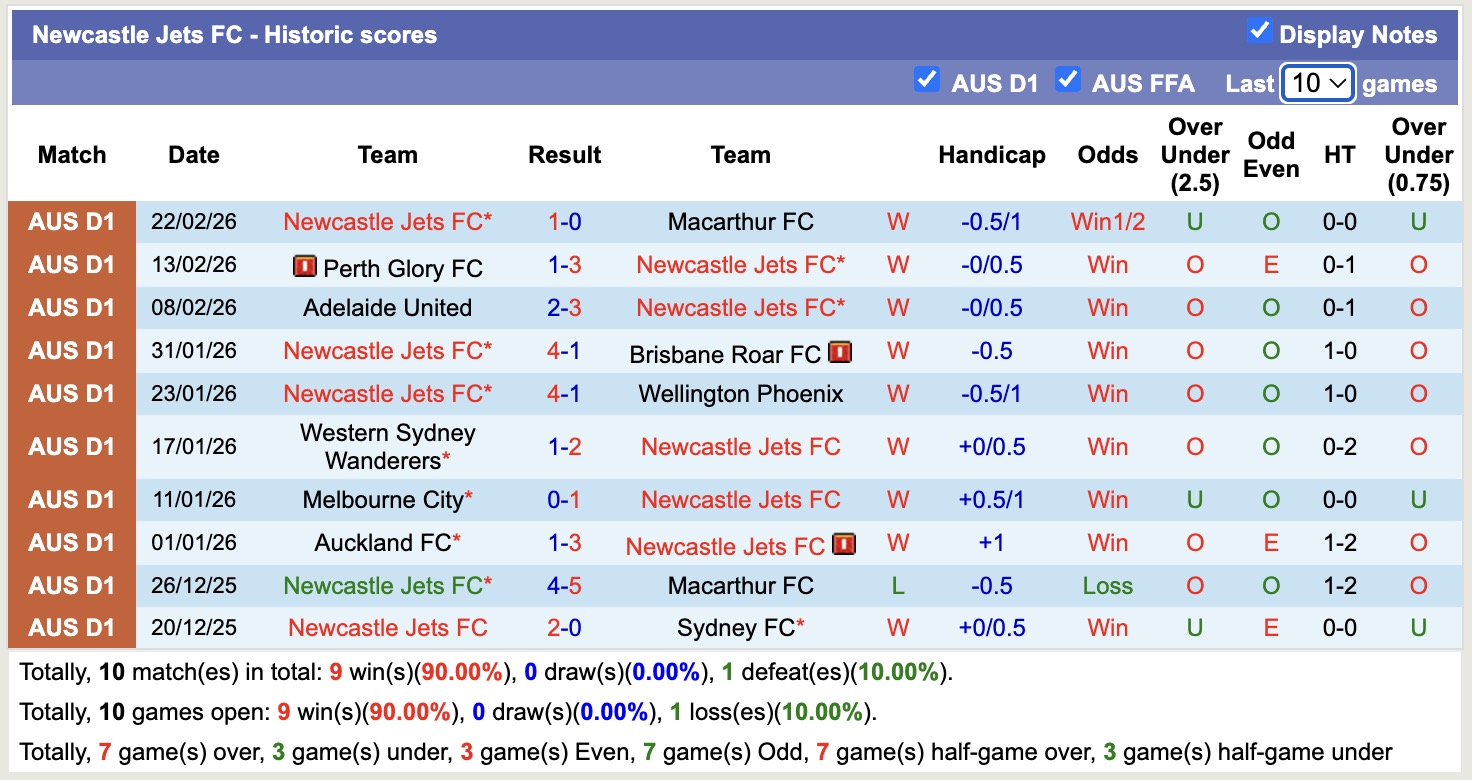
Task: Click the AUS D1 badge on the 20/12/25 row
Action: coord(73,627)
